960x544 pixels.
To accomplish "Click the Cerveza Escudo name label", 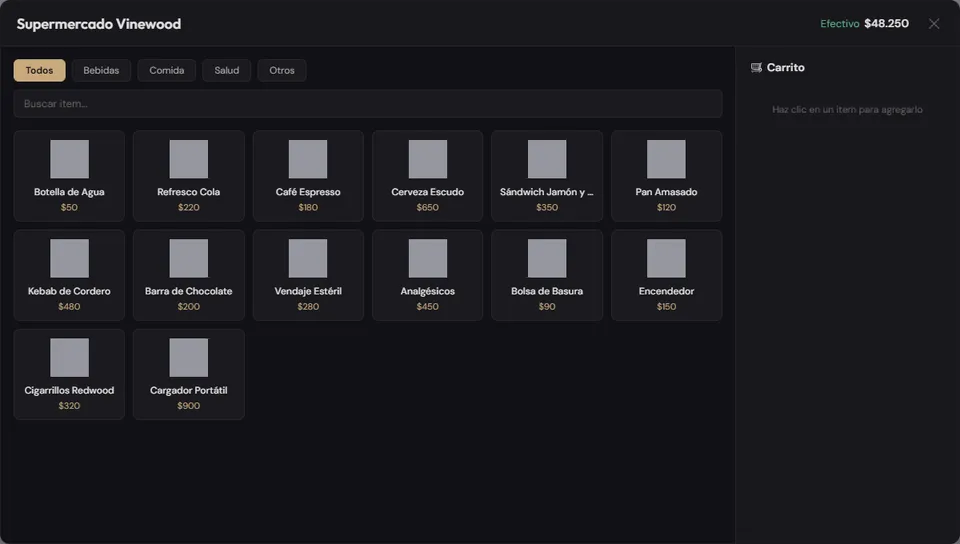I will click(427, 192).
